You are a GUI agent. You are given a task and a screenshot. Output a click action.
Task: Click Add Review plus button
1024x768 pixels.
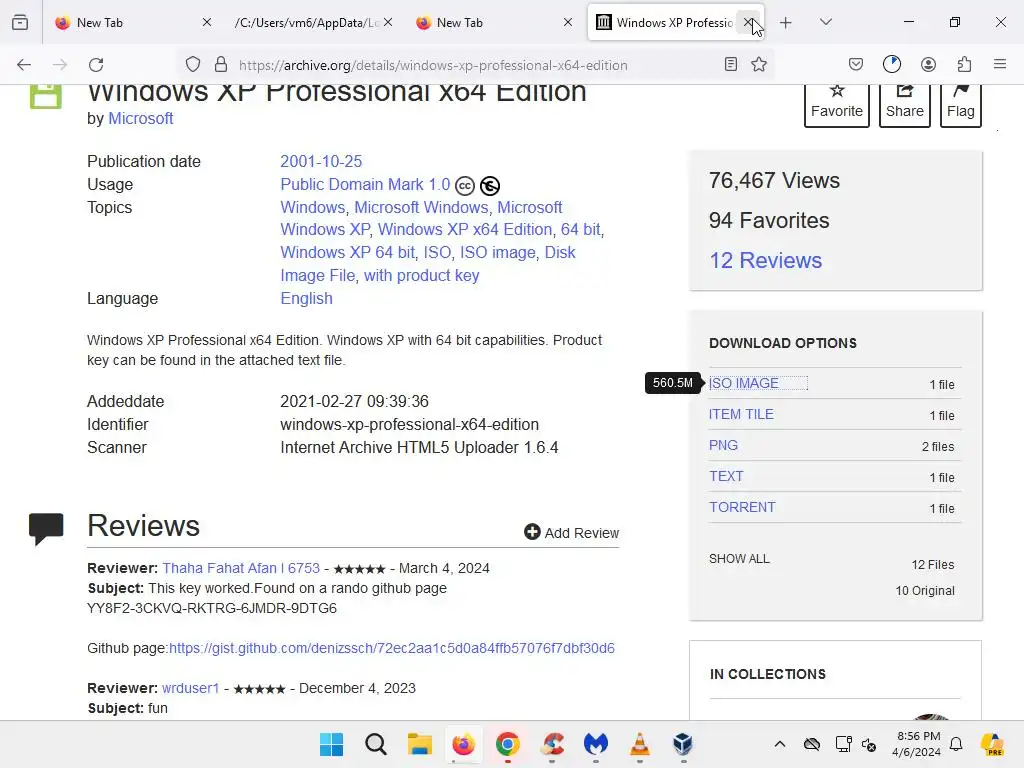point(571,533)
